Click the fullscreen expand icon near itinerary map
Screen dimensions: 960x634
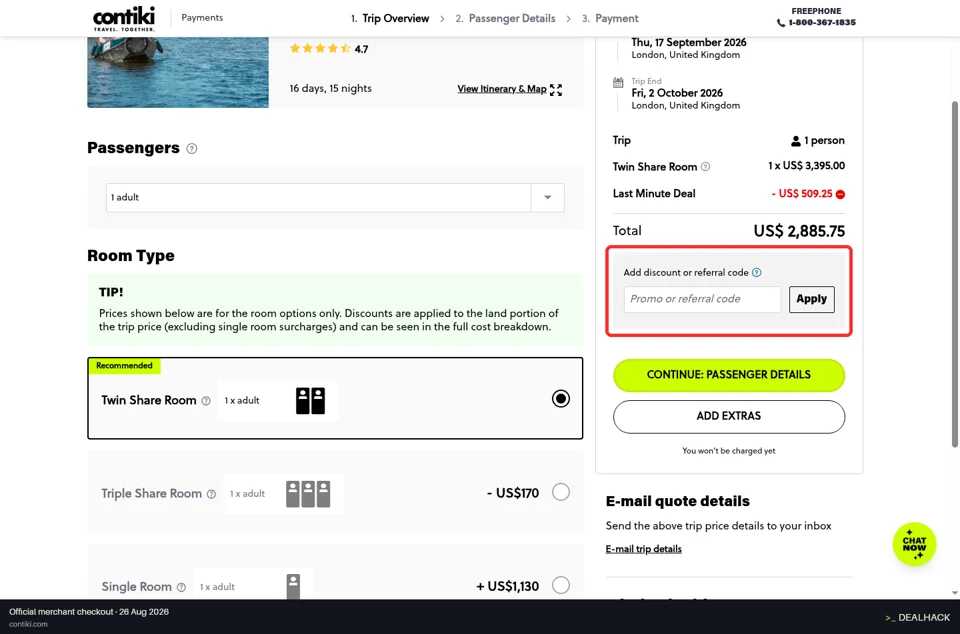tap(556, 89)
